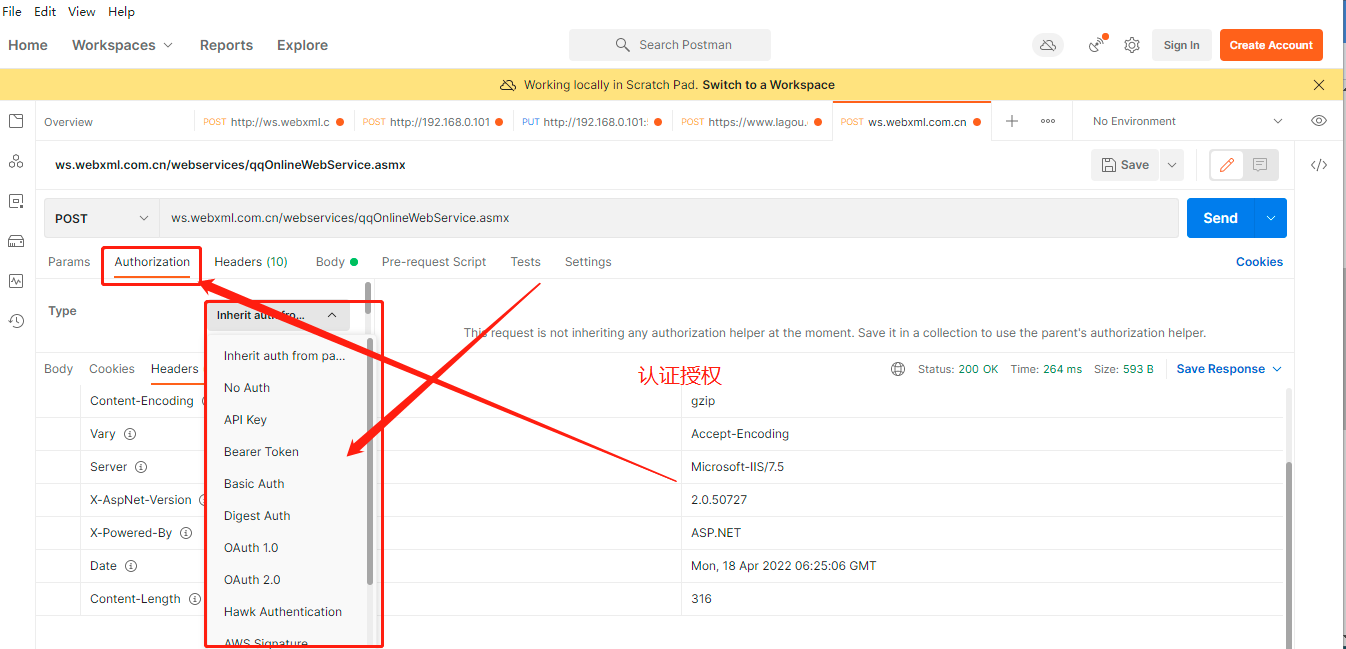Viewport: 1346px width, 649px height.
Task: Open the Overview tab
Action: pyautogui.click(x=68, y=122)
